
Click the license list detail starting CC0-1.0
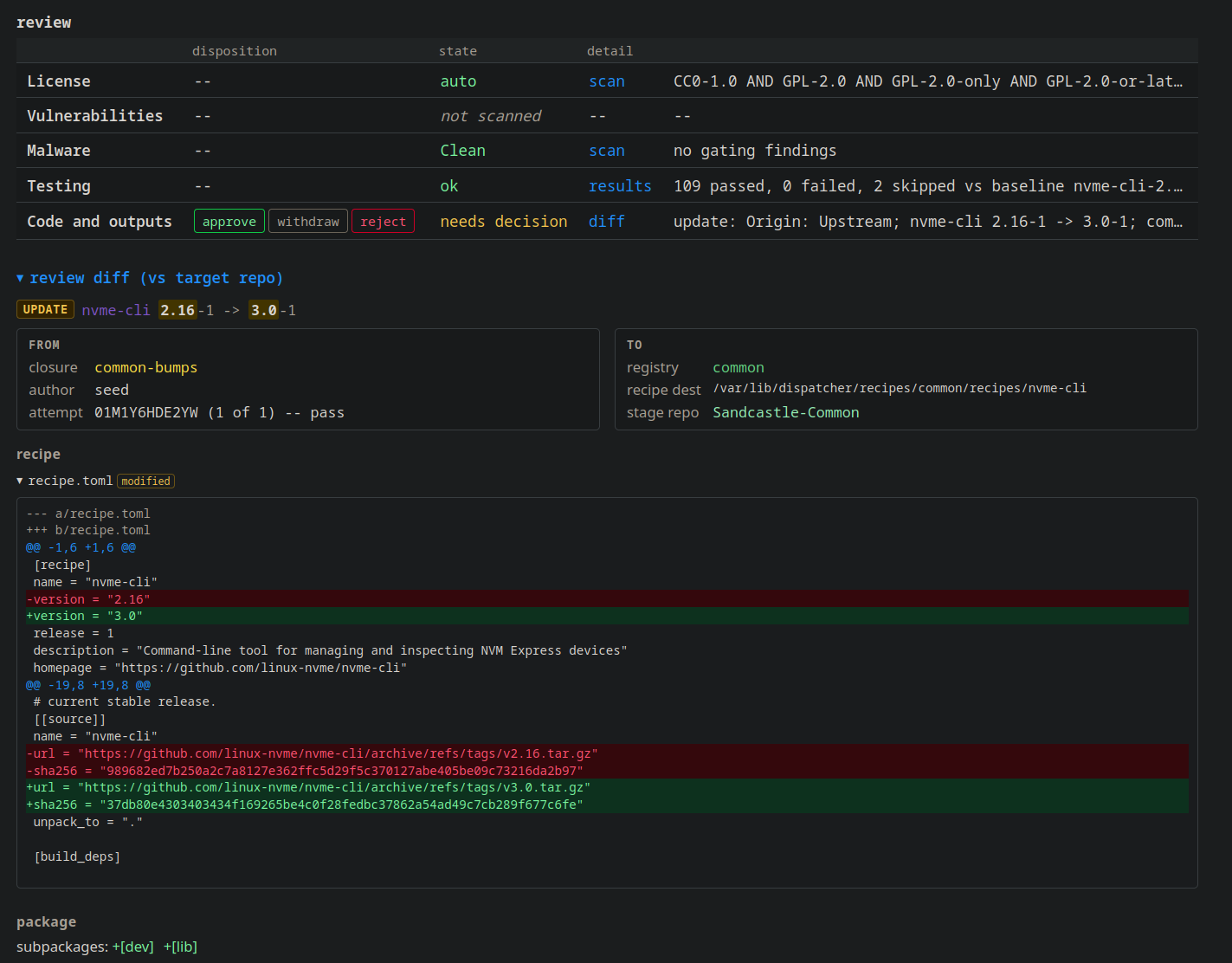[928, 81]
